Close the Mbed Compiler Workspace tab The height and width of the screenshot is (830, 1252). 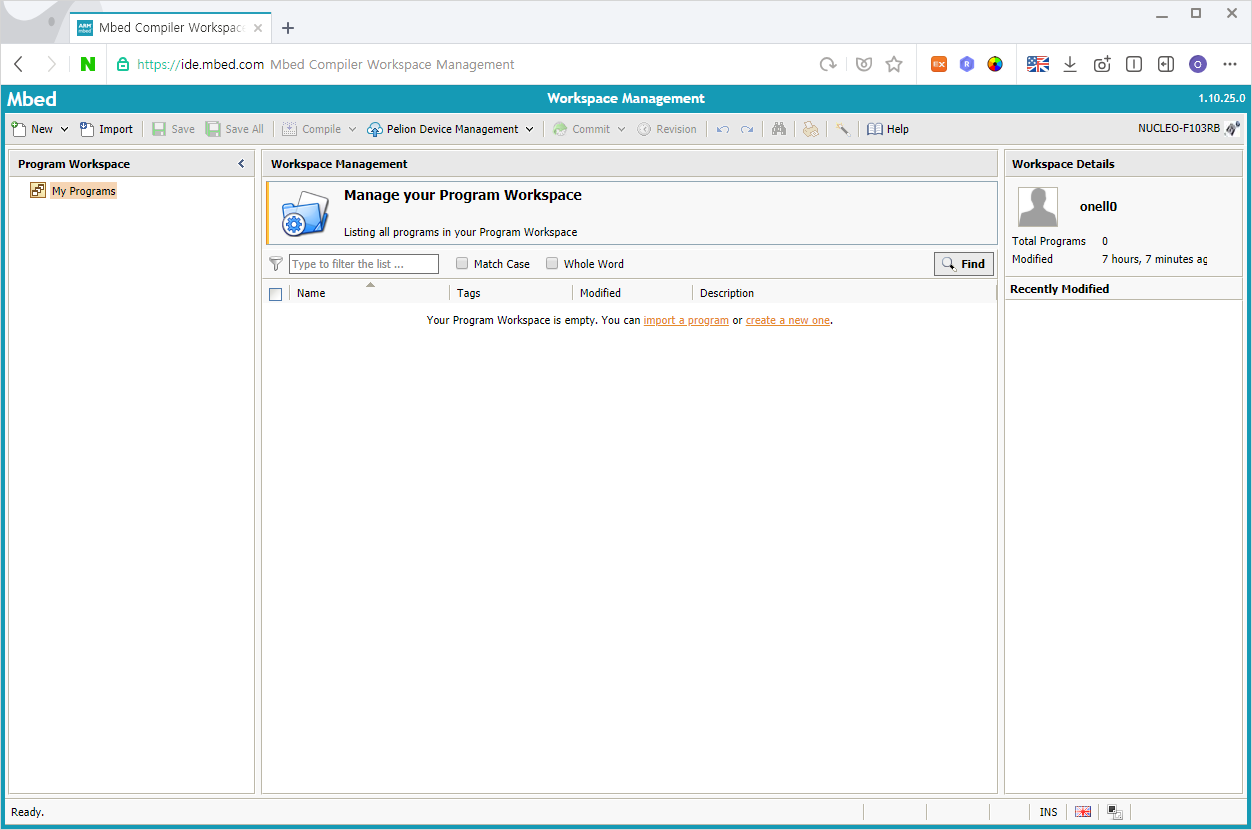258,28
